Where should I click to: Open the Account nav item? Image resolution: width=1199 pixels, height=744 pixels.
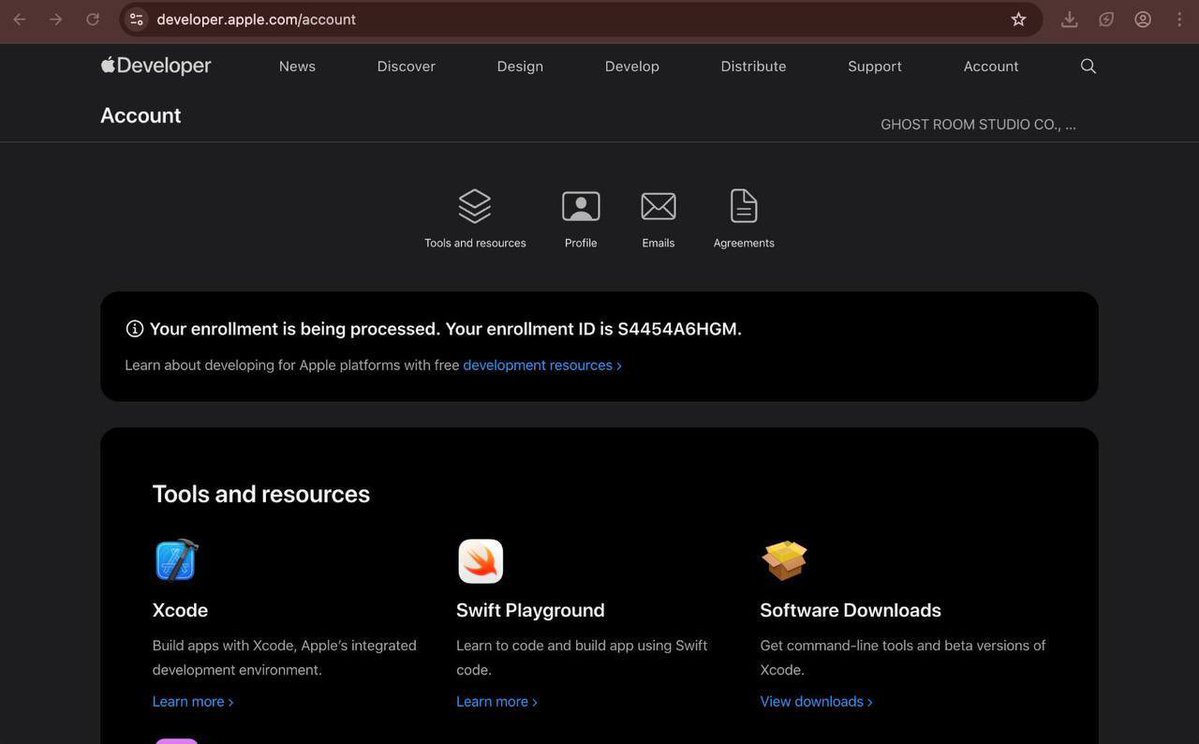click(x=991, y=67)
